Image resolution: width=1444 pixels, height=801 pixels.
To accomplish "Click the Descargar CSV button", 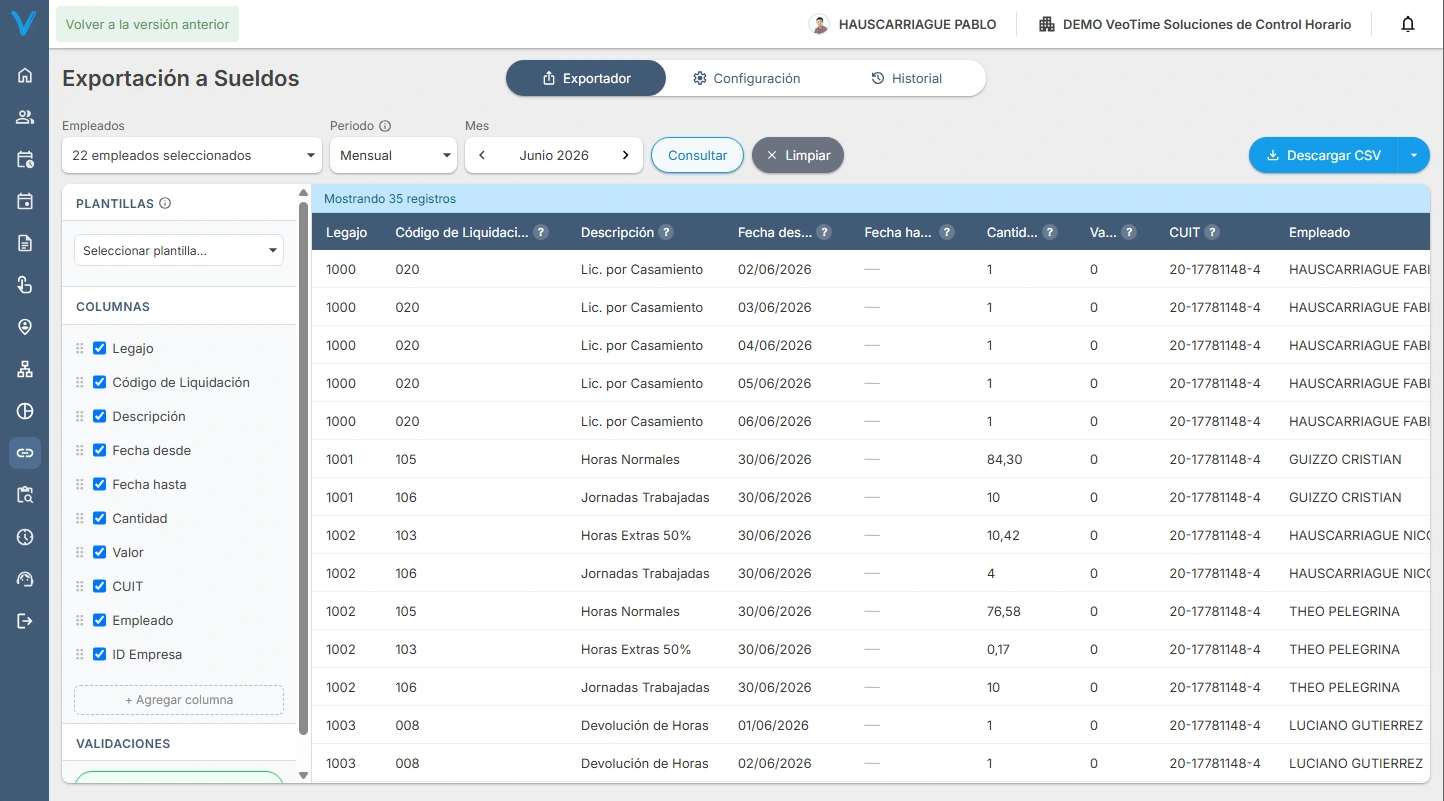I will pos(1323,155).
